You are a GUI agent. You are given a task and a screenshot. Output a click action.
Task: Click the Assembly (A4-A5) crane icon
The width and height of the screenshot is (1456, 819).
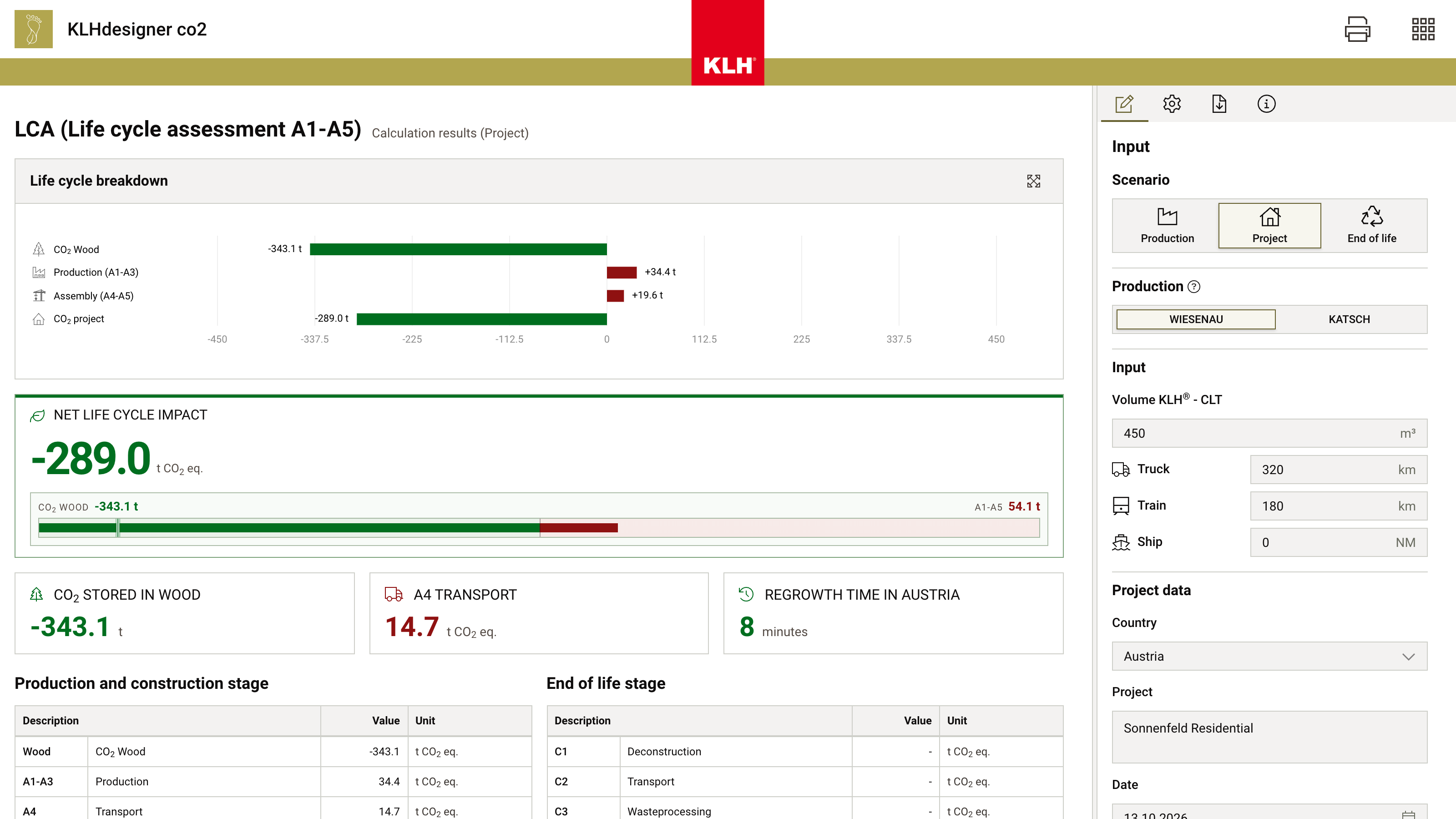(38, 296)
